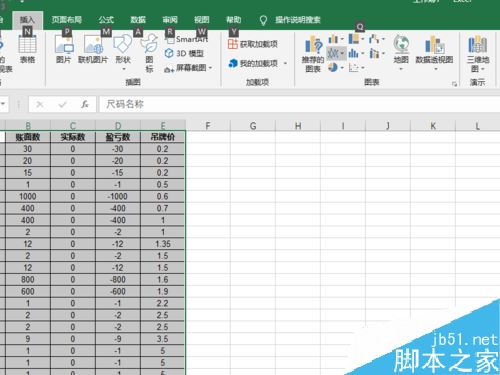Screen dimensions: 500x375
Task: Click the 吊牌价 header cell
Action: pos(163,137)
